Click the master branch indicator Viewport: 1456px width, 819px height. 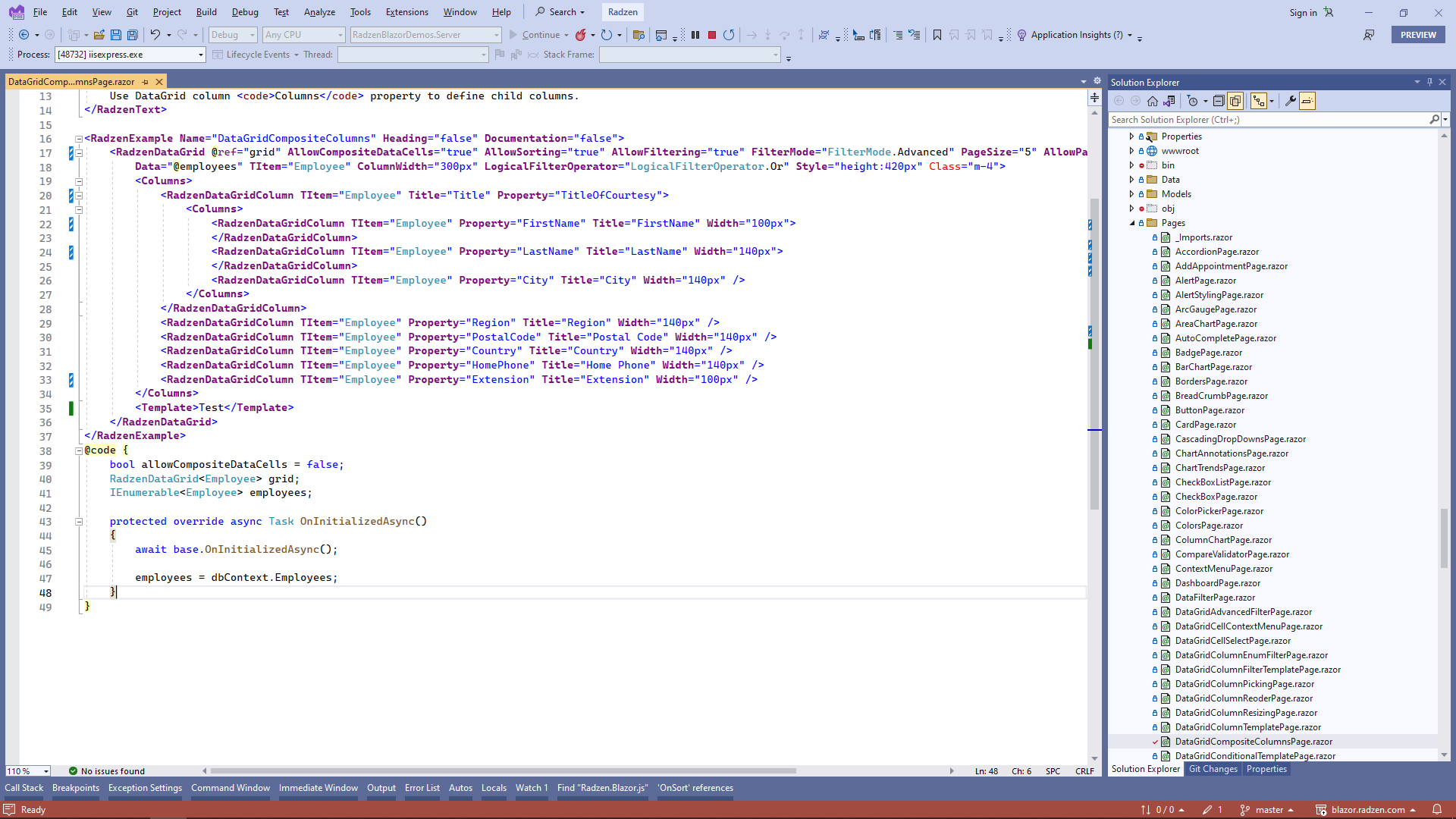[1267, 810]
